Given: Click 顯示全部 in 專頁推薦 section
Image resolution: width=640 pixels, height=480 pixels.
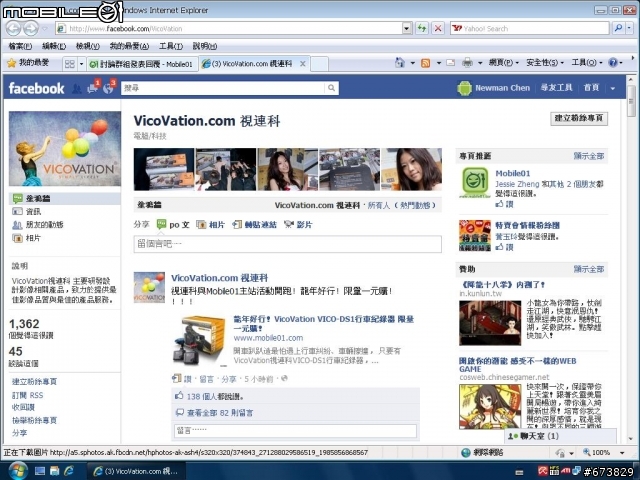Looking at the screenshot, I should 589,156.
